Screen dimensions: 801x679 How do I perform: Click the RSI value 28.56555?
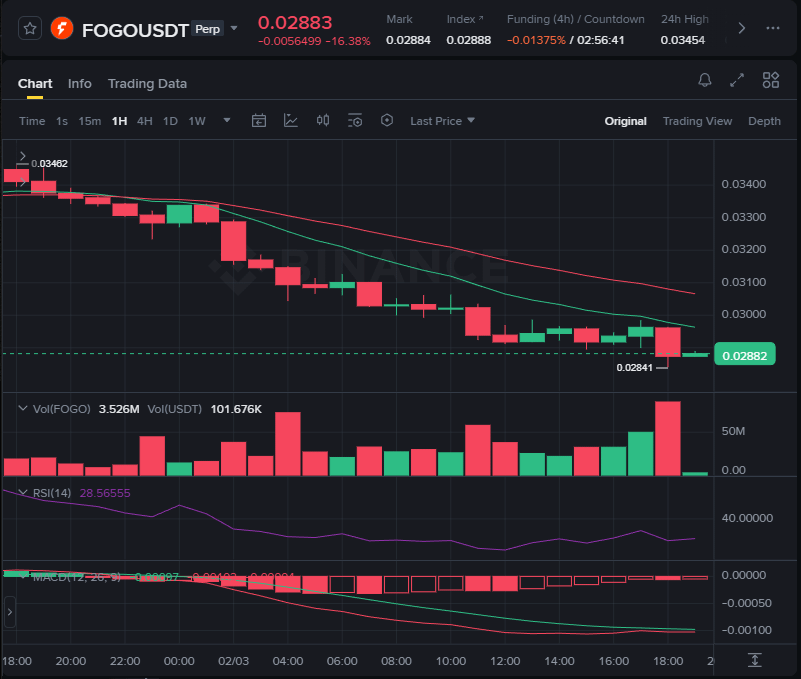[105, 493]
